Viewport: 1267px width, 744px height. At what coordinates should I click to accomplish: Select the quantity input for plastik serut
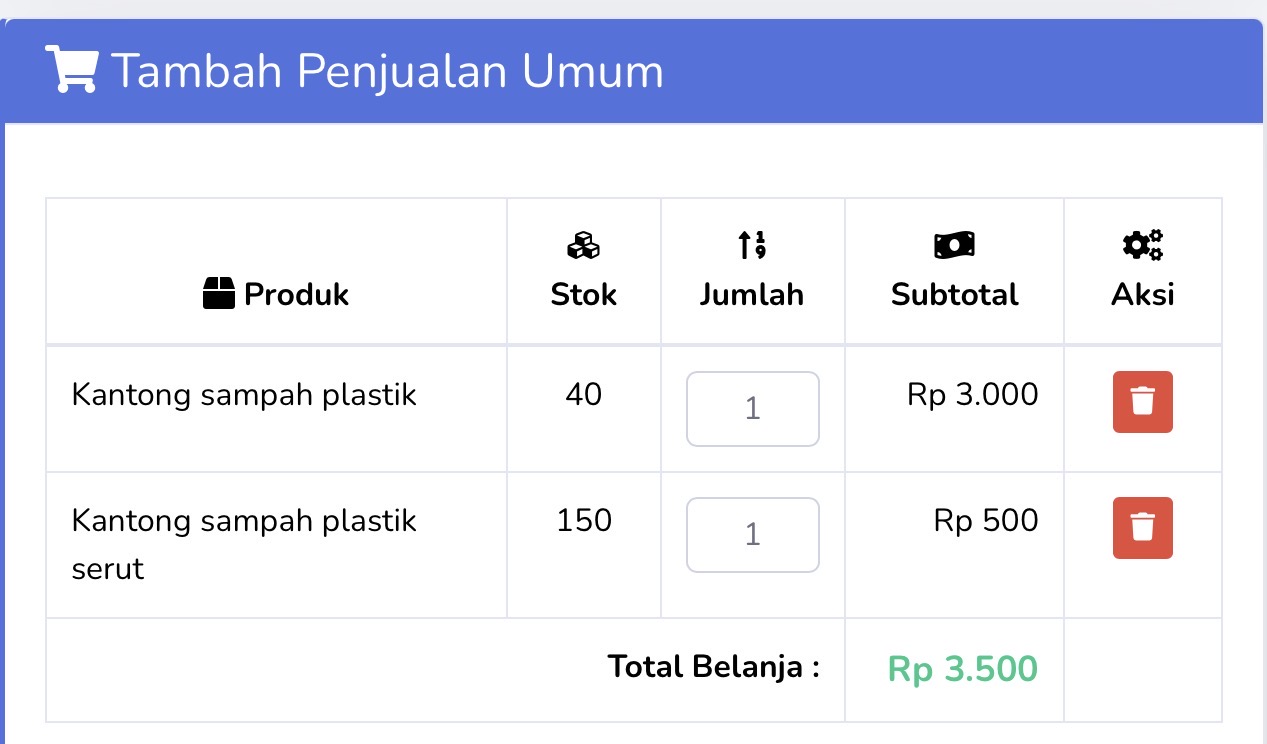click(x=752, y=535)
